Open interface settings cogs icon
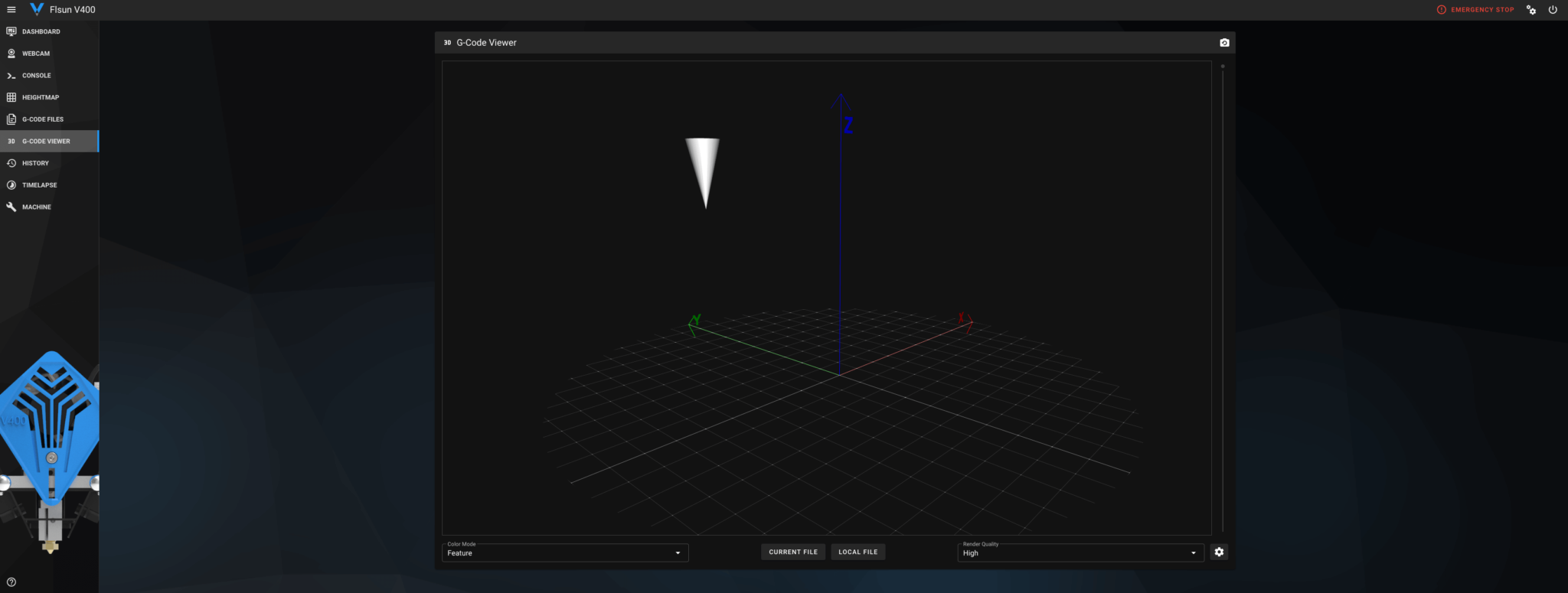 pos(1531,10)
